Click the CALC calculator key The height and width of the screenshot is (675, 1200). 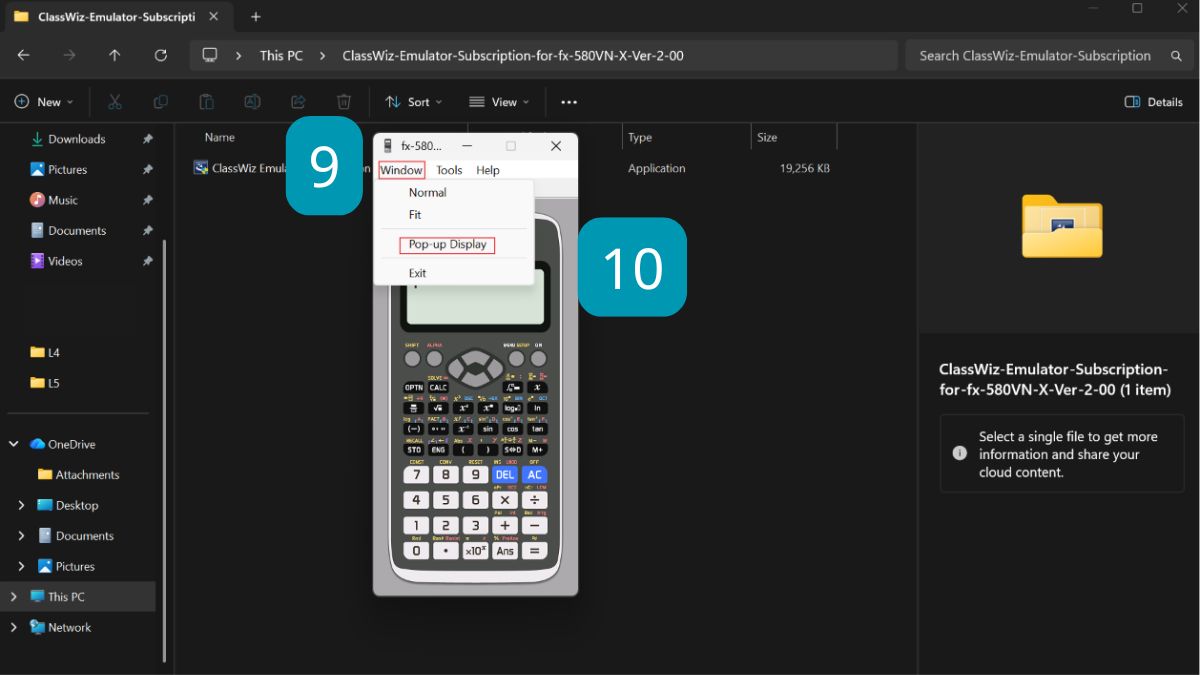[x=438, y=387]
